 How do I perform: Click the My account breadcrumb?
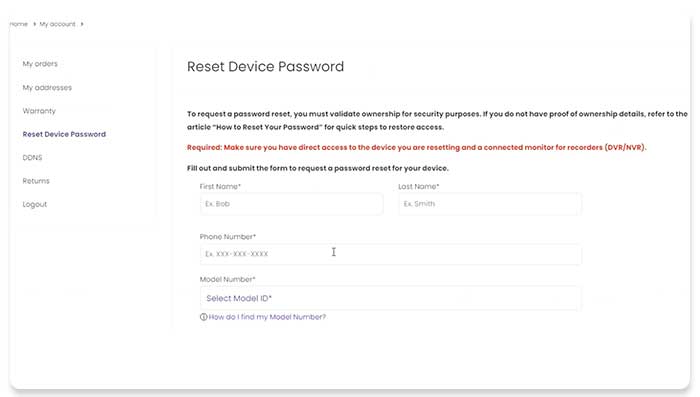(57, 24)
